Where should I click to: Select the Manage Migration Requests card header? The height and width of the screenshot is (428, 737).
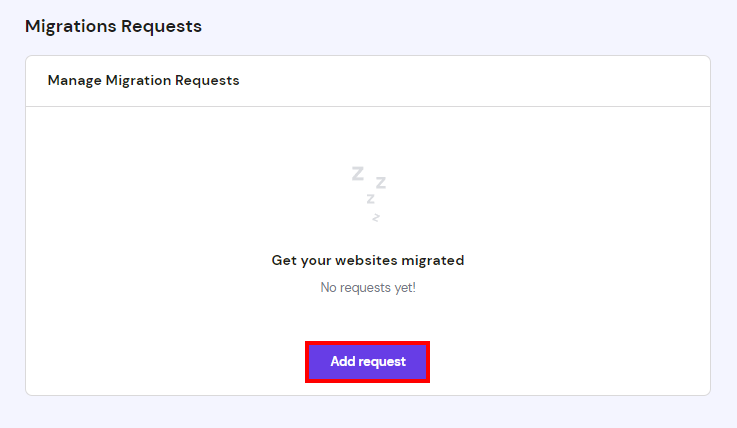pyautogui.click(x=144, y=80)
